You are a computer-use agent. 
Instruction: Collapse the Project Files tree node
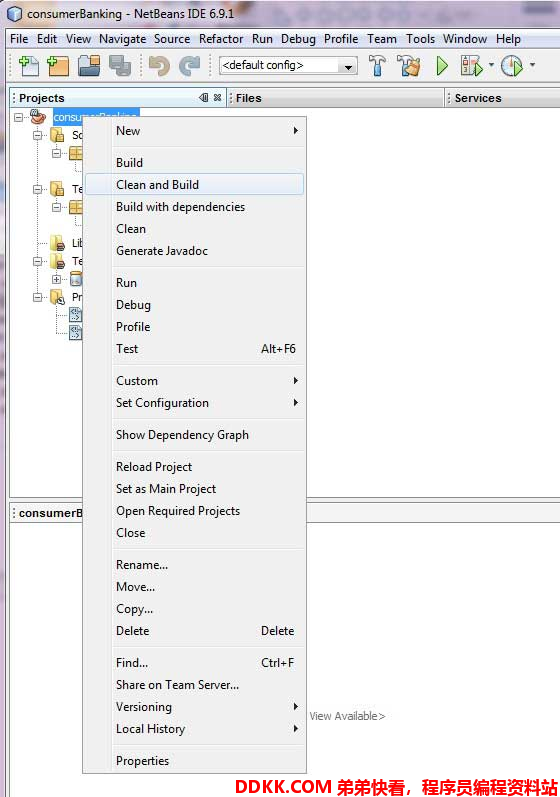point(38,297)
